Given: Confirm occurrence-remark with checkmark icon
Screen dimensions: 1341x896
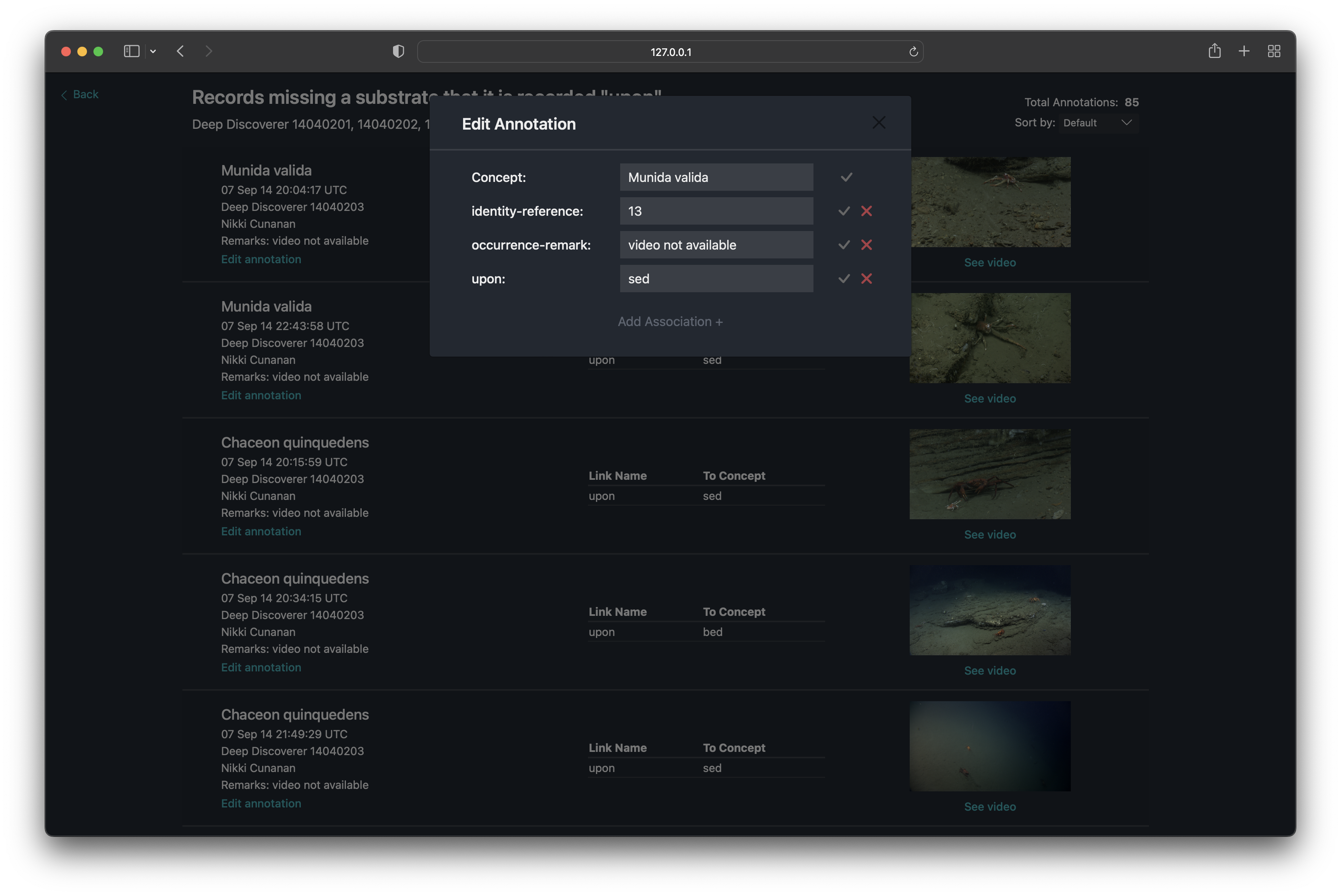Looking at the screenshot, I should pyautogui.click(x=844, y=245).
